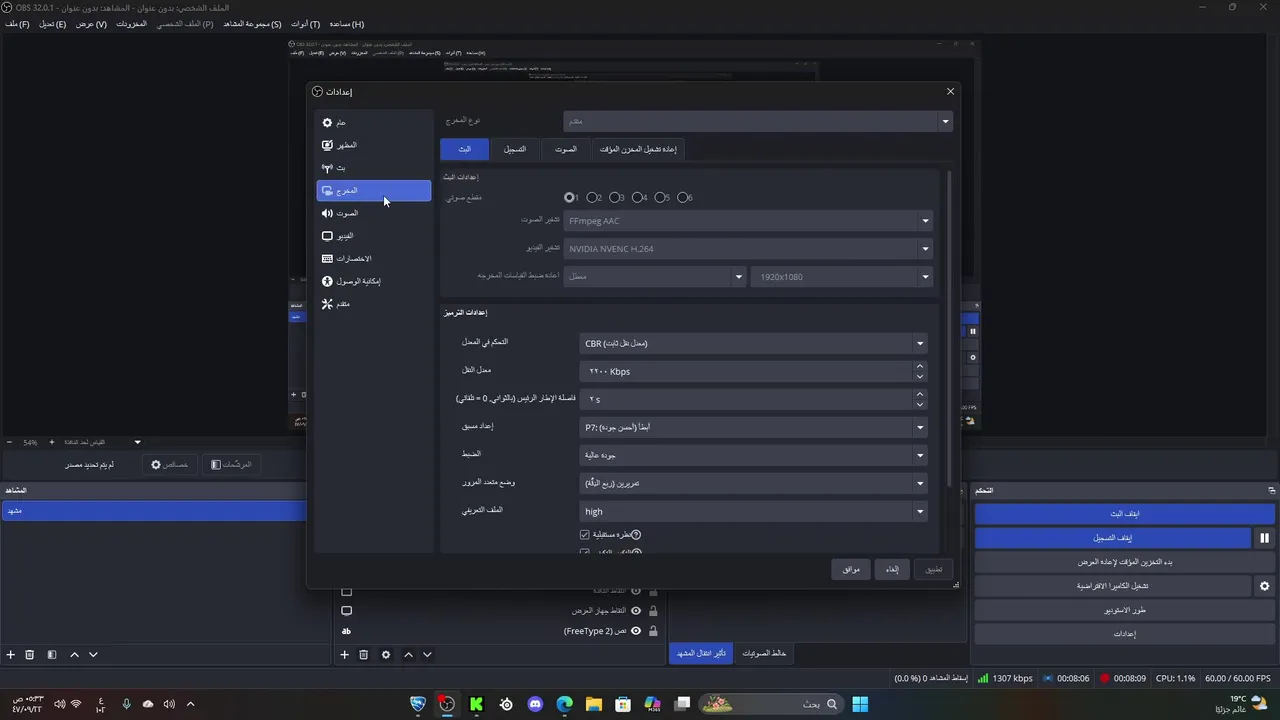Switch to Recording (التسجيل) tab
Screen dimensions: 1280x720
point(515,149)
